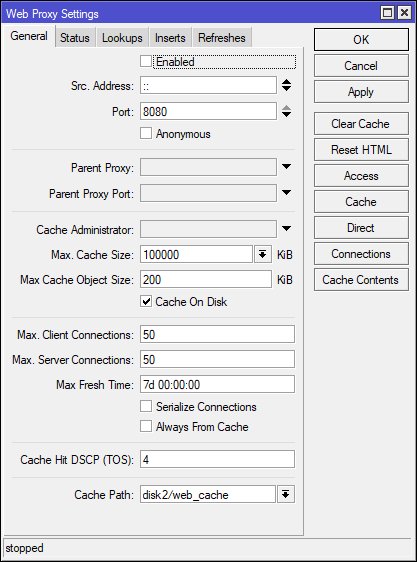Click the disabled Parent Proxy field
Image resolution: width=417 pixels, height=562 pixels.
click(208, 167)
